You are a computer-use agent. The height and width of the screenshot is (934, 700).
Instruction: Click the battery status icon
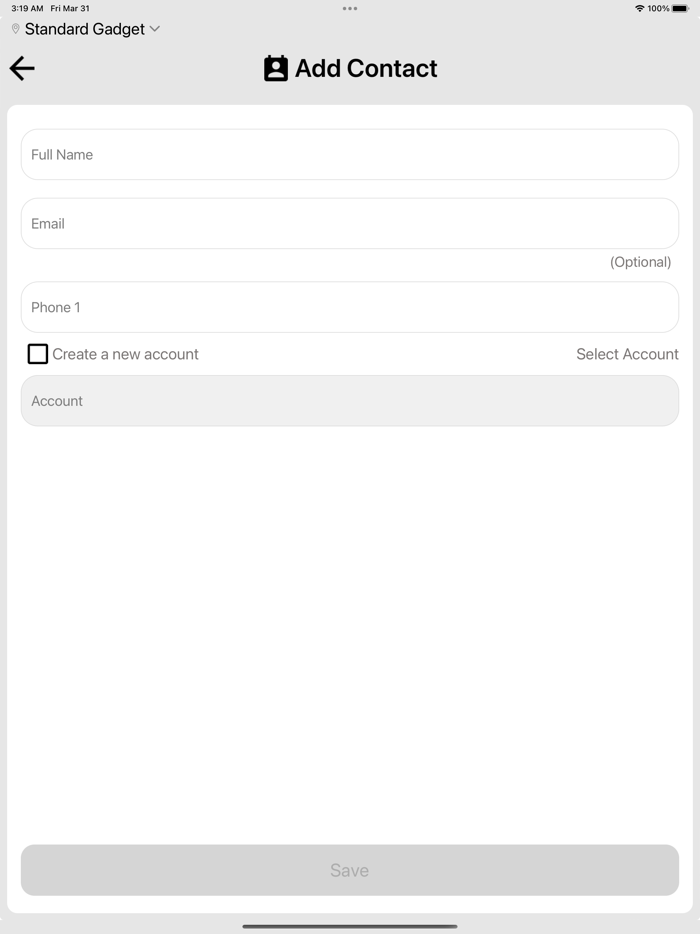(680, 8)
